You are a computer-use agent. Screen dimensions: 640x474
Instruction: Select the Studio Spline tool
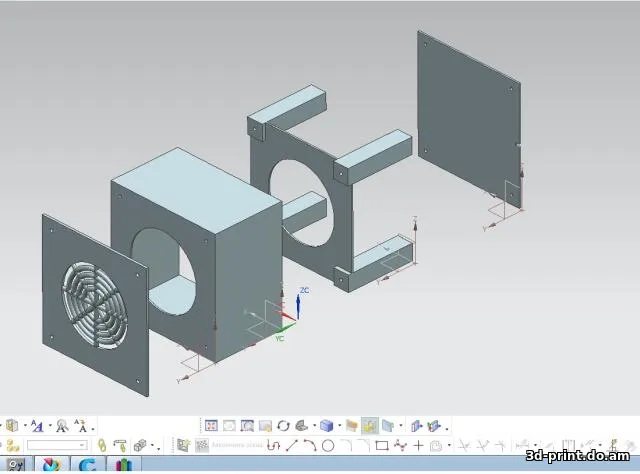coord(400,445)
